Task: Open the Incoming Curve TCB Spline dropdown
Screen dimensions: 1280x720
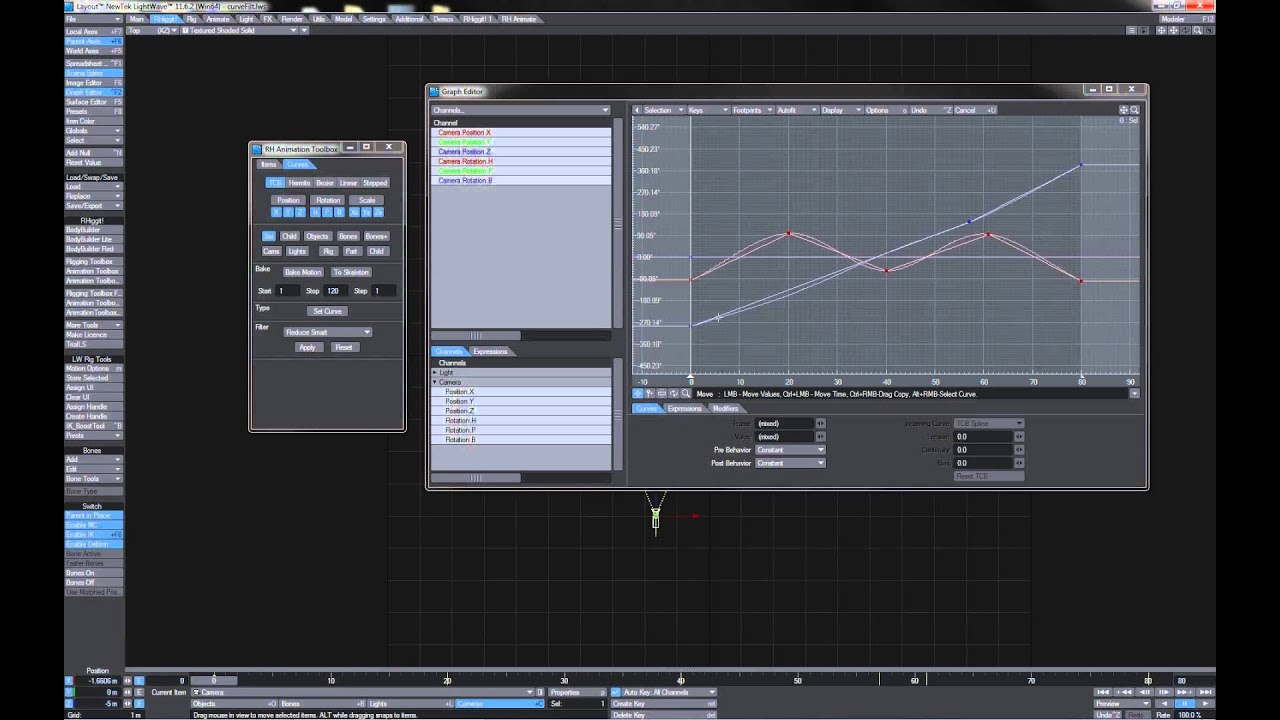Action: (989, 424)
